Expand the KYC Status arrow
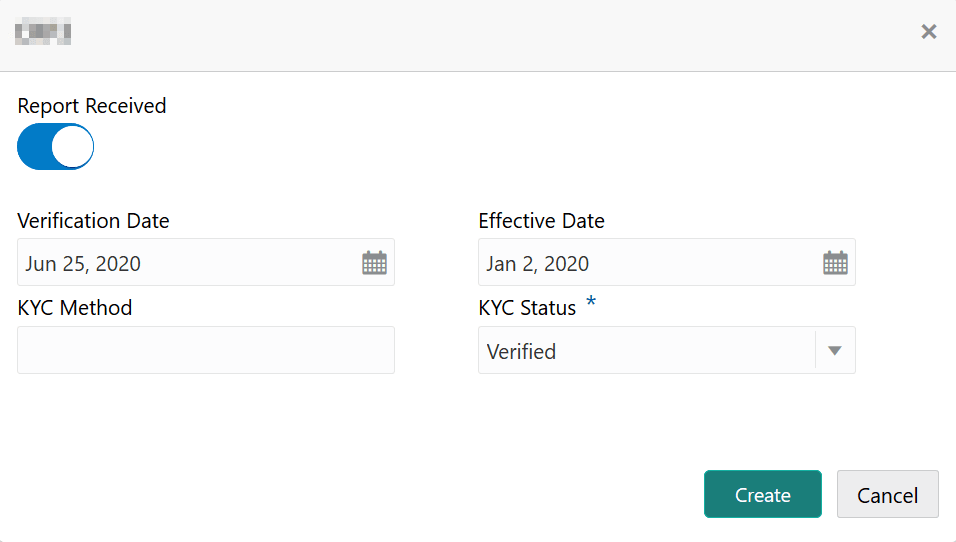 click(x=835, y=351)
